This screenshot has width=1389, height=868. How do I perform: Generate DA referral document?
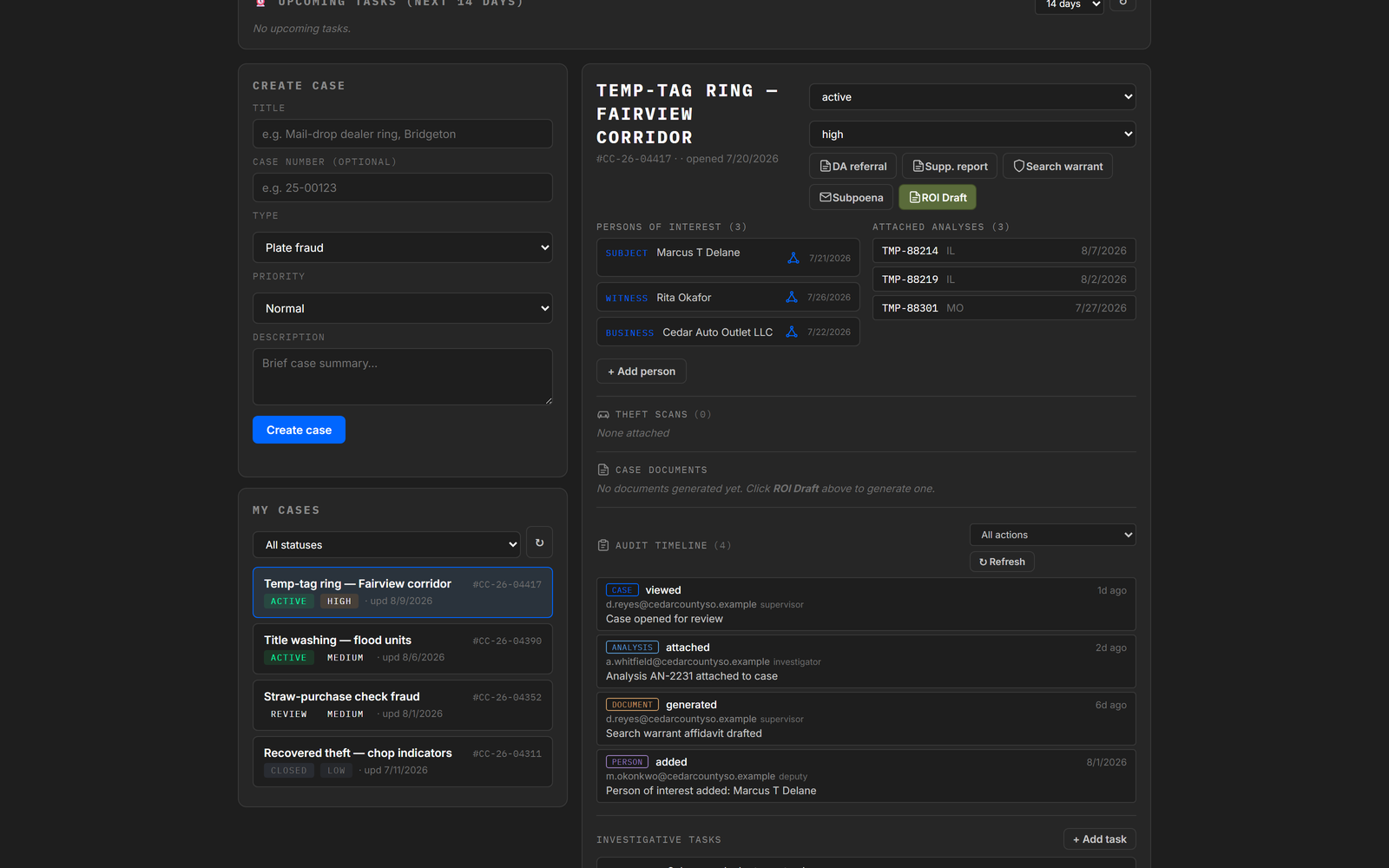[x=853, y=167]
